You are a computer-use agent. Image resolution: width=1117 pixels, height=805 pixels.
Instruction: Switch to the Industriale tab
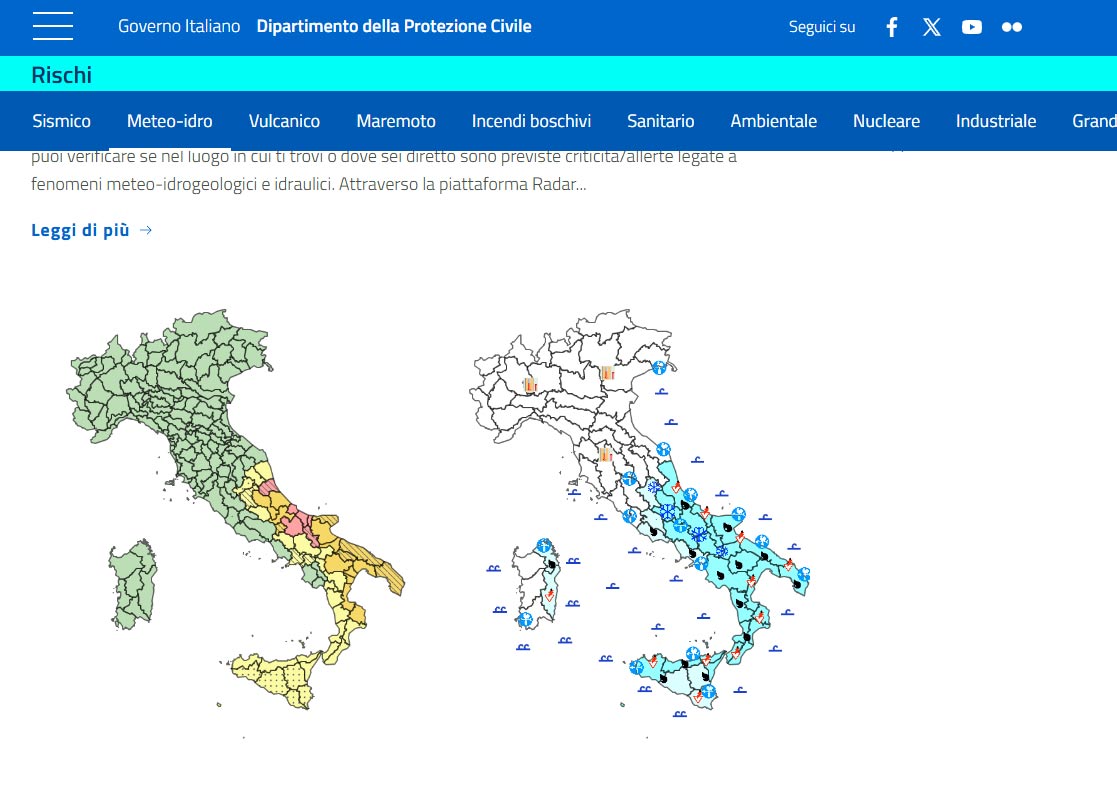(995, 121)
